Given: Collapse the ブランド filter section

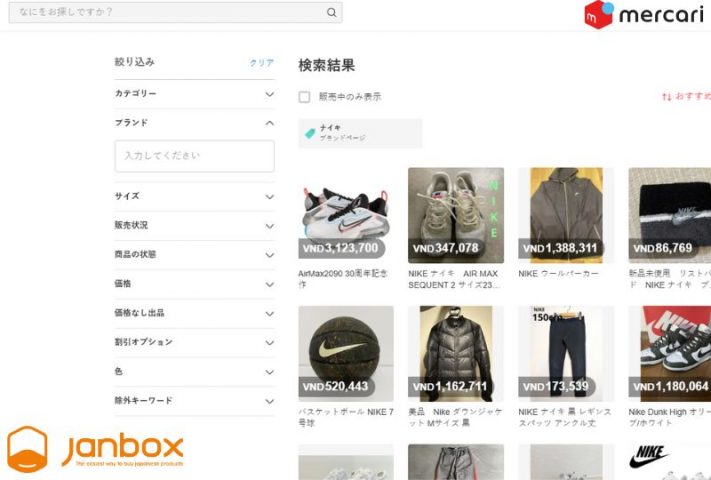Looking at the screenshot, I should 269,123.
